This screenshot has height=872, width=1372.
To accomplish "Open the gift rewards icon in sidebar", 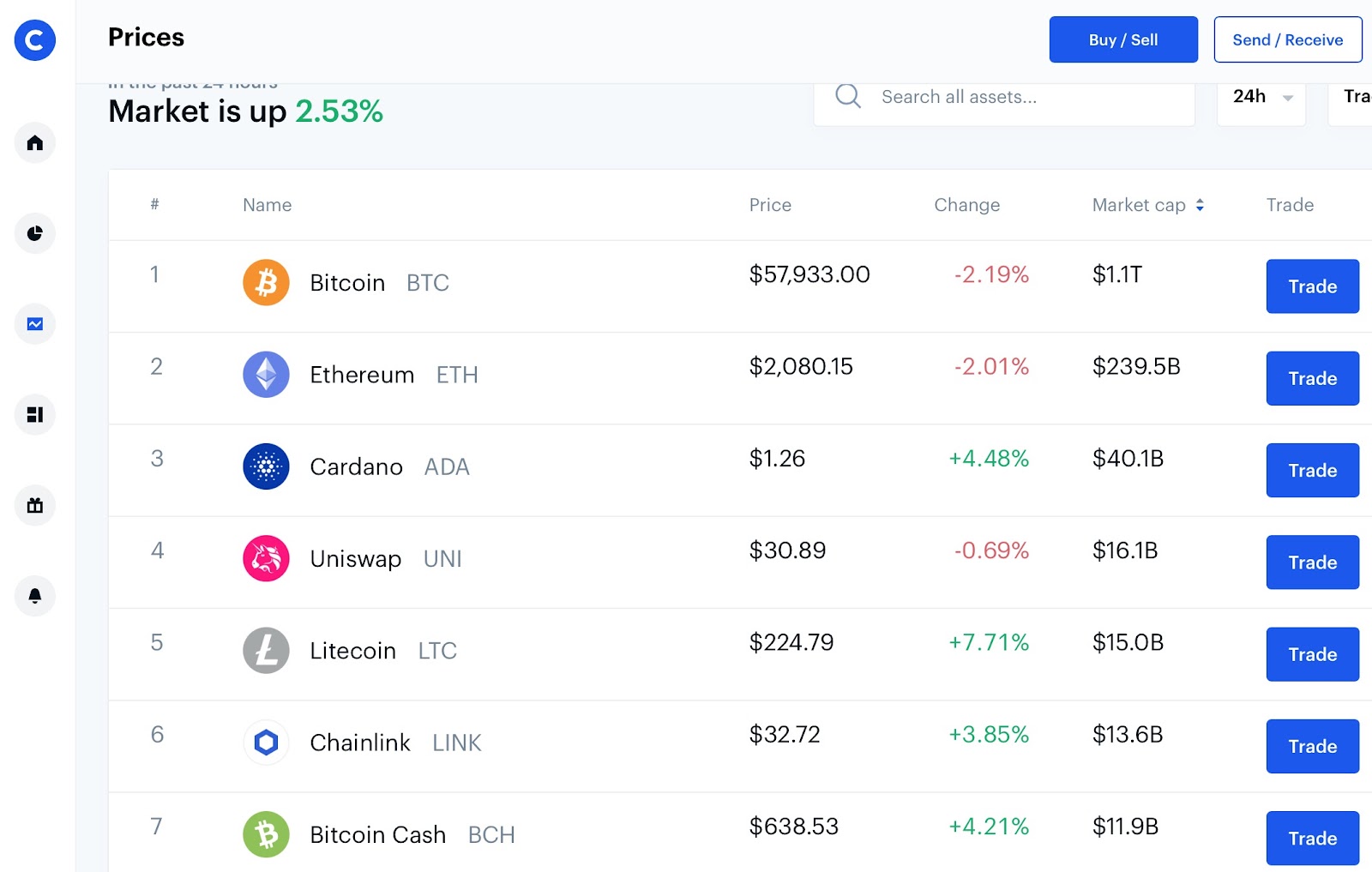I will coord(35,506).
